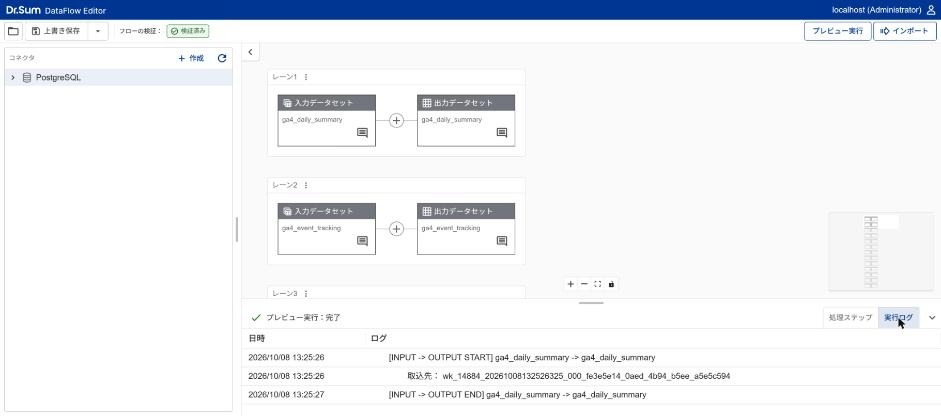Open comment on レーン2 output dataset

[502, 241]
